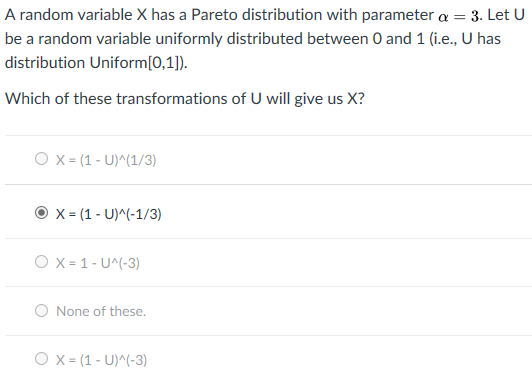Viewport: 532px width, 378px height.
Task: Click the answer text "X = (1 - U)^(-3)"
Action: 101,360
